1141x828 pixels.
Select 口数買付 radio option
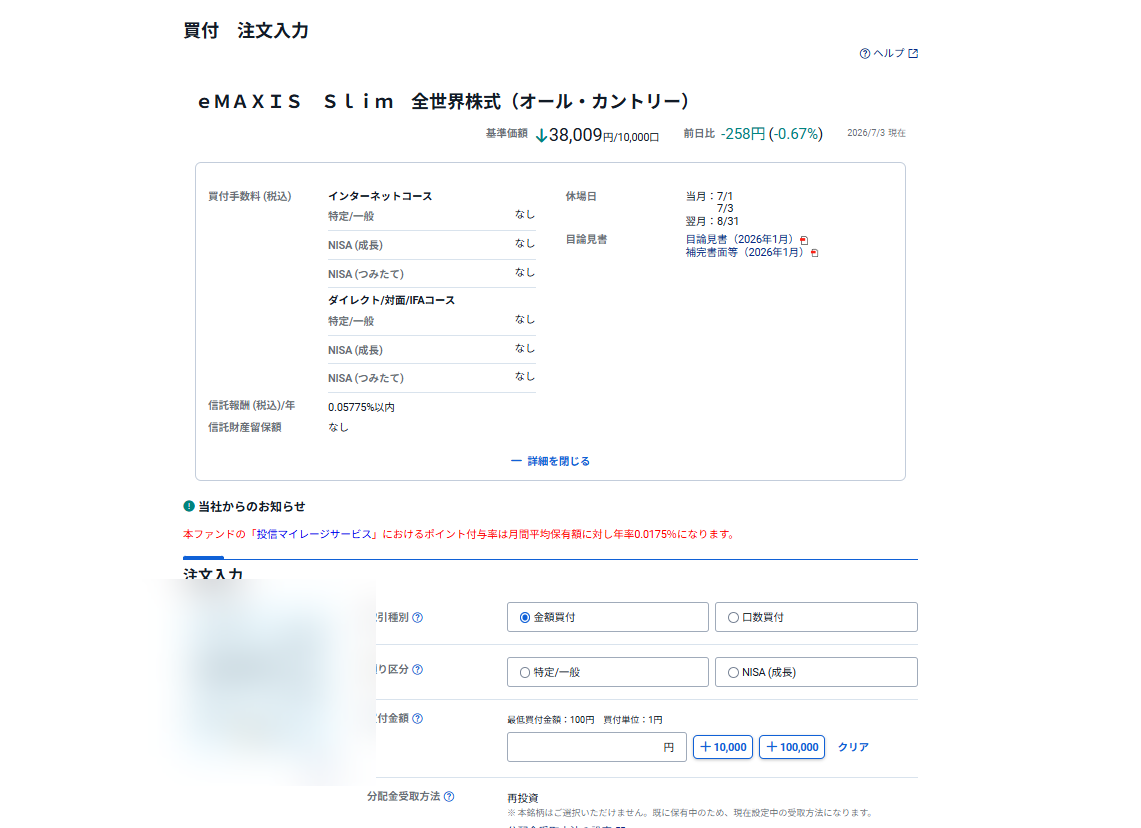(816, 617)
